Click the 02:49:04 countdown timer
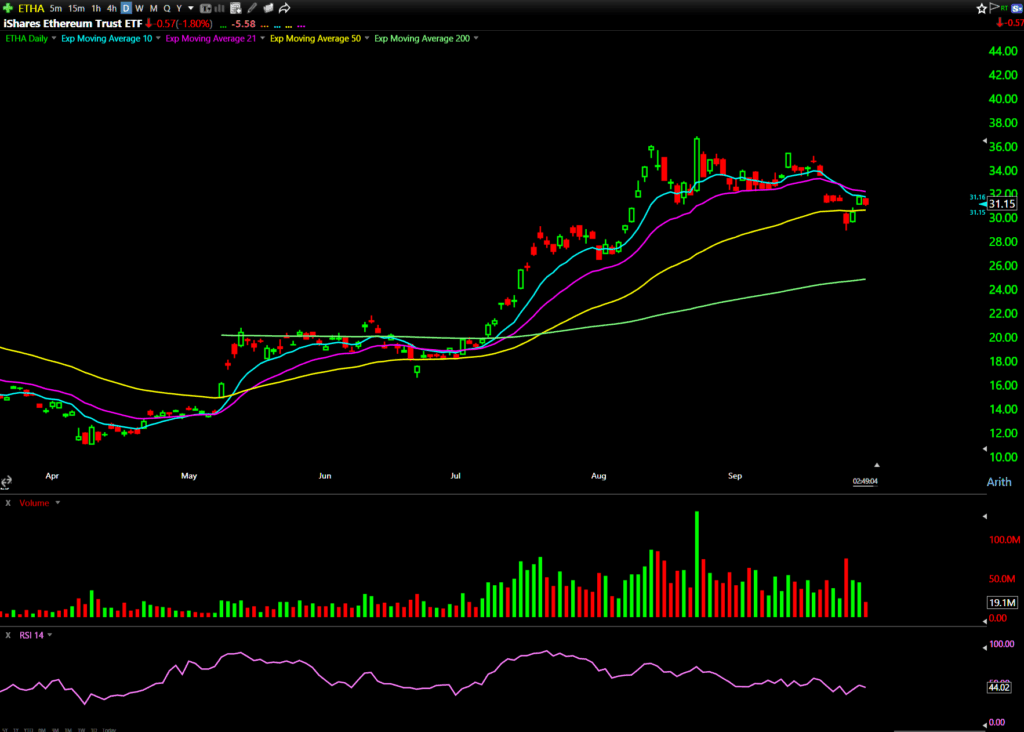 864,481
